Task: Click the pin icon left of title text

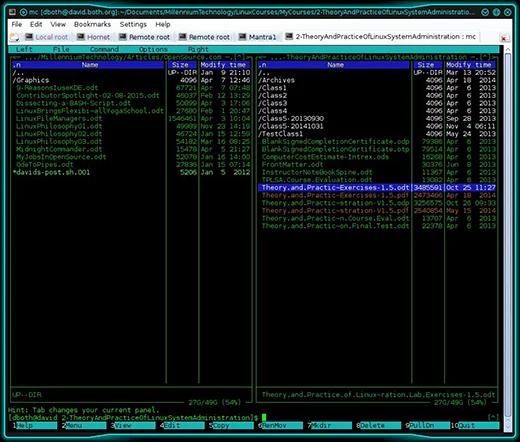Action: [x=23, y=12]
